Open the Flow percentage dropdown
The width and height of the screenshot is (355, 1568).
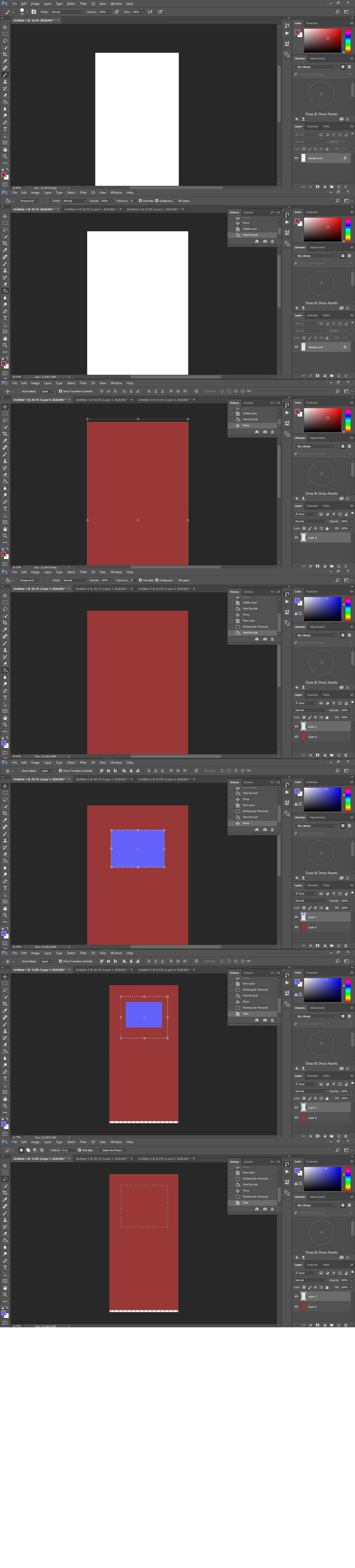143,11
